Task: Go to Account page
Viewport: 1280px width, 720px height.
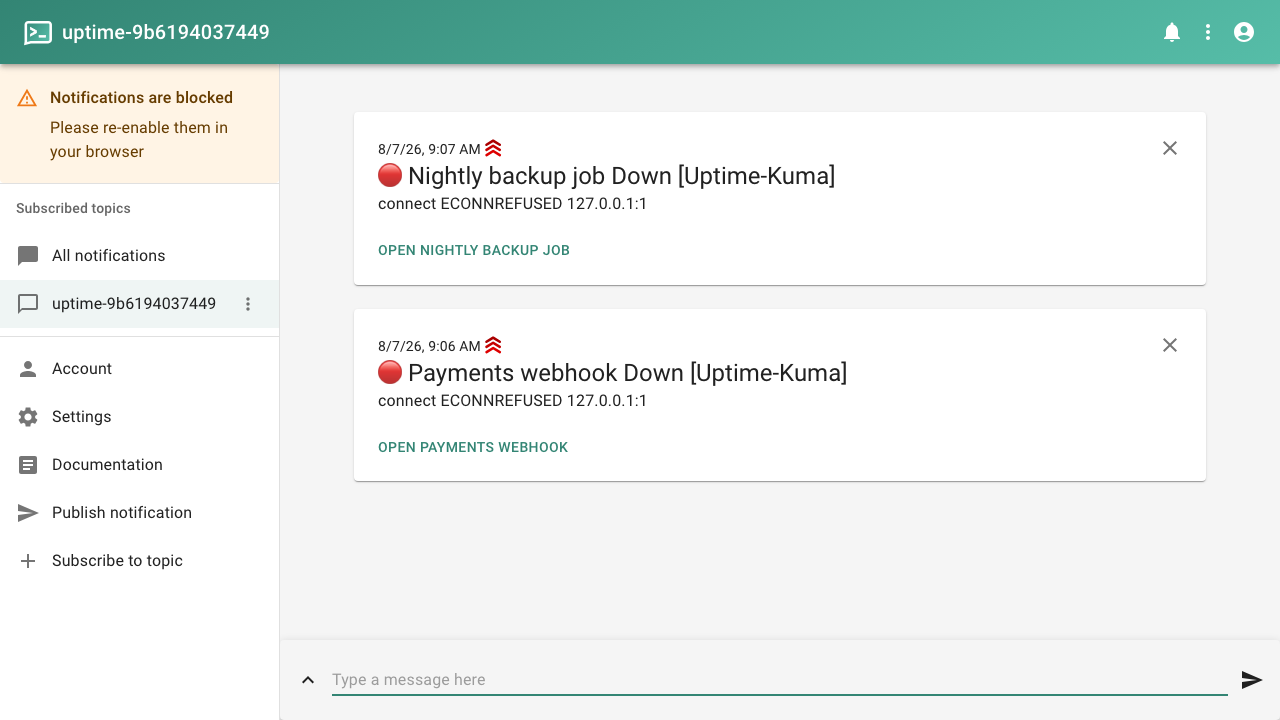Action: 139,369
